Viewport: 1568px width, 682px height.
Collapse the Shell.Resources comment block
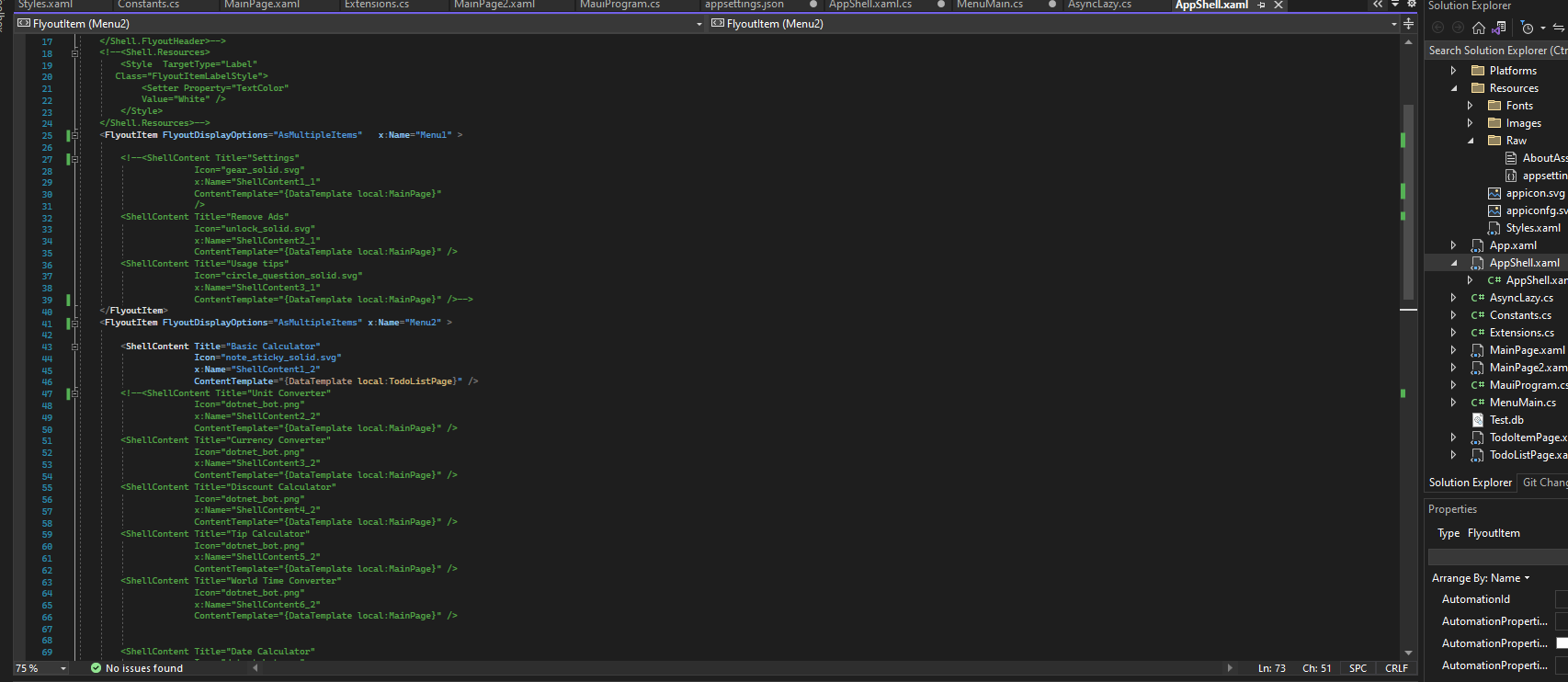[75, 52]
